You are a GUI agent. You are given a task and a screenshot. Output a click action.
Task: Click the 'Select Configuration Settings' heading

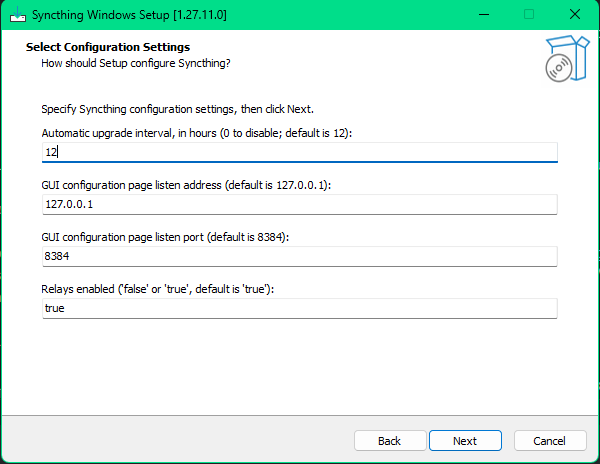108,47
